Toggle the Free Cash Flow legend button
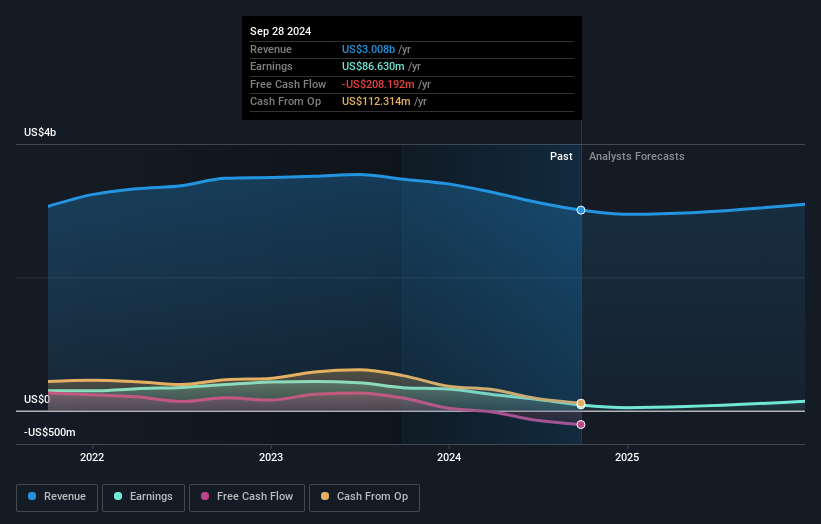Viewport: 821px width, 524px height. [x=247, y=497]
